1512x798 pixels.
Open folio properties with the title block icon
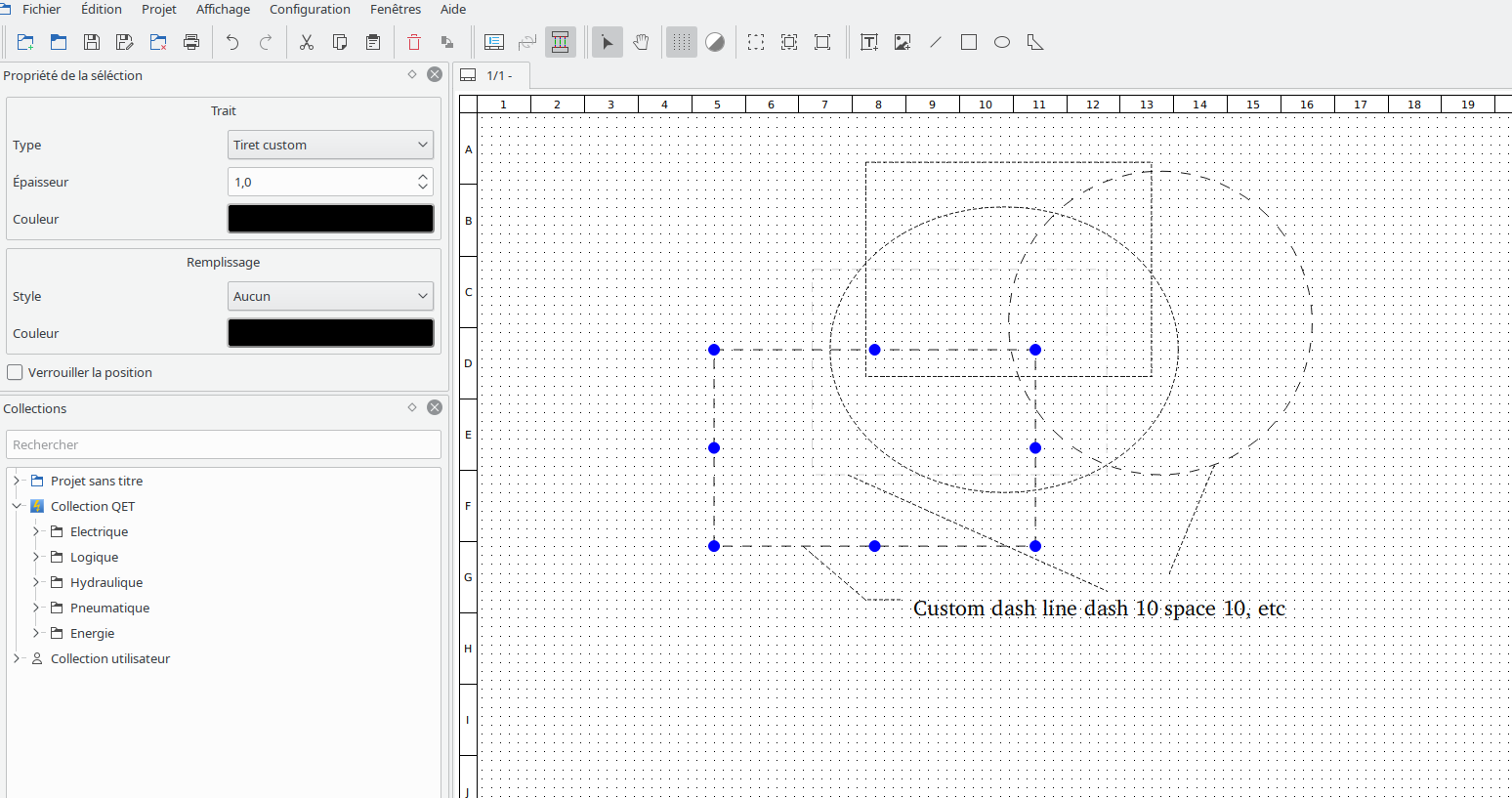coord(494,42)
